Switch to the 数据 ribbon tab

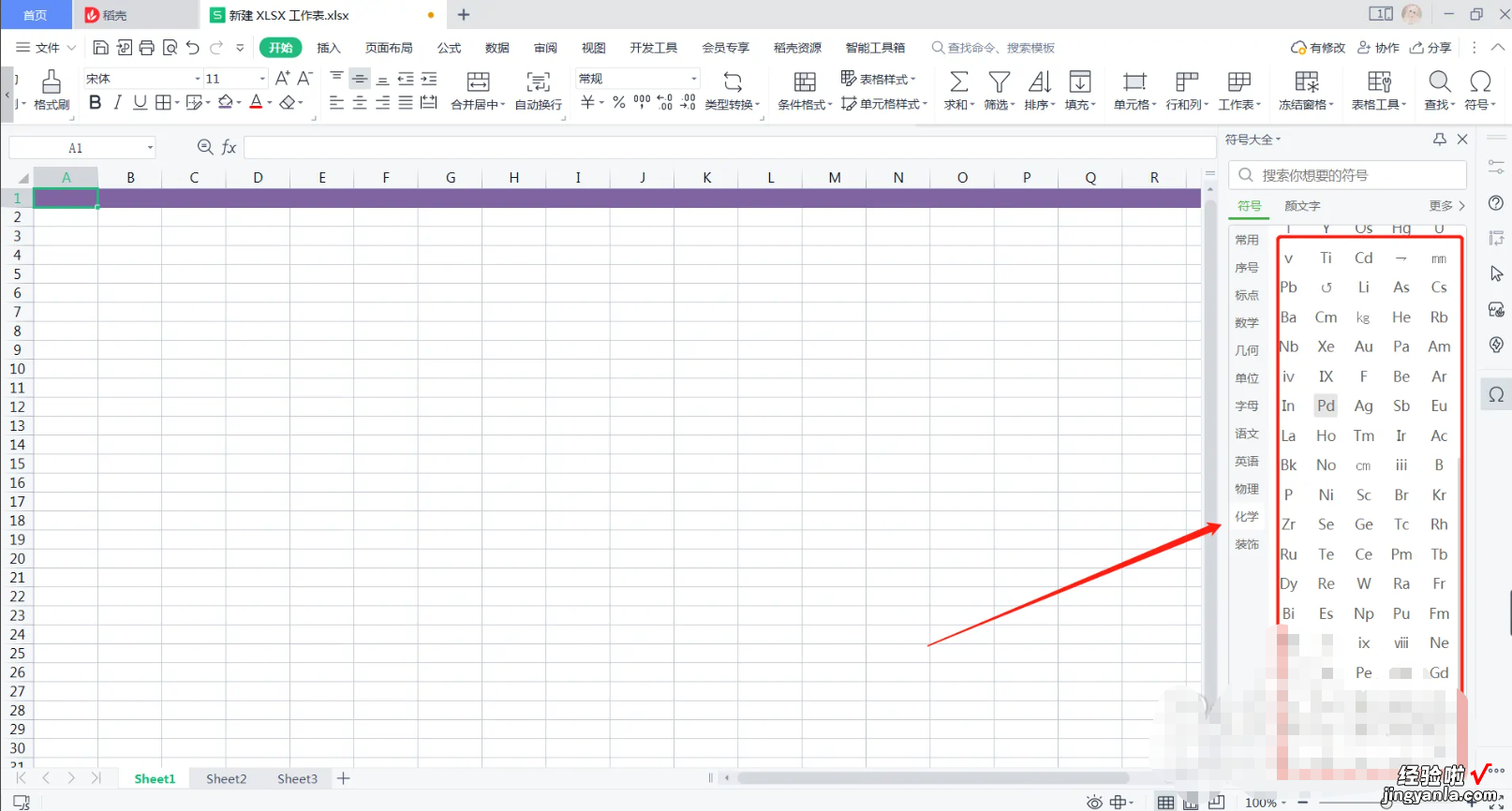[x=497, y=48]
